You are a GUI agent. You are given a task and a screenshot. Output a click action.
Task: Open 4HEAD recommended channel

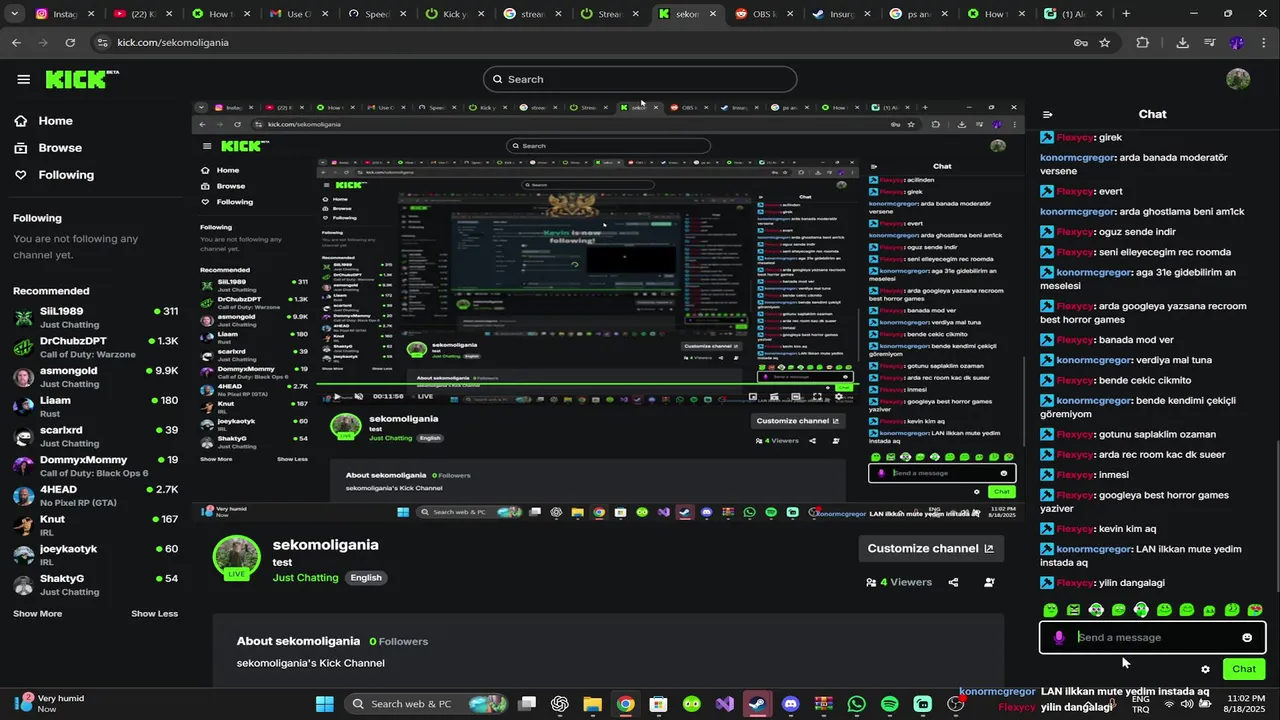95,495
